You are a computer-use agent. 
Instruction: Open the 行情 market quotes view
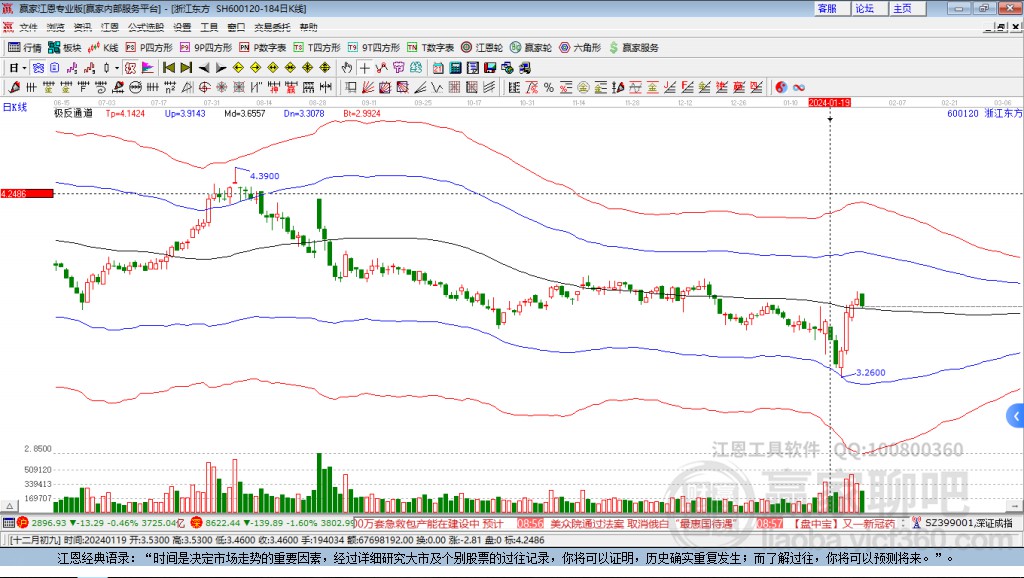[25, 47]
